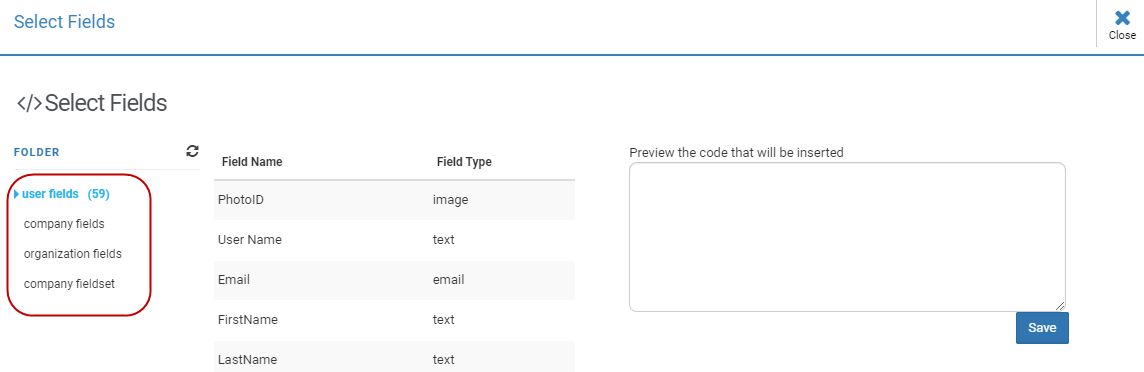Click the Select Fields title in the header bar

64,22
